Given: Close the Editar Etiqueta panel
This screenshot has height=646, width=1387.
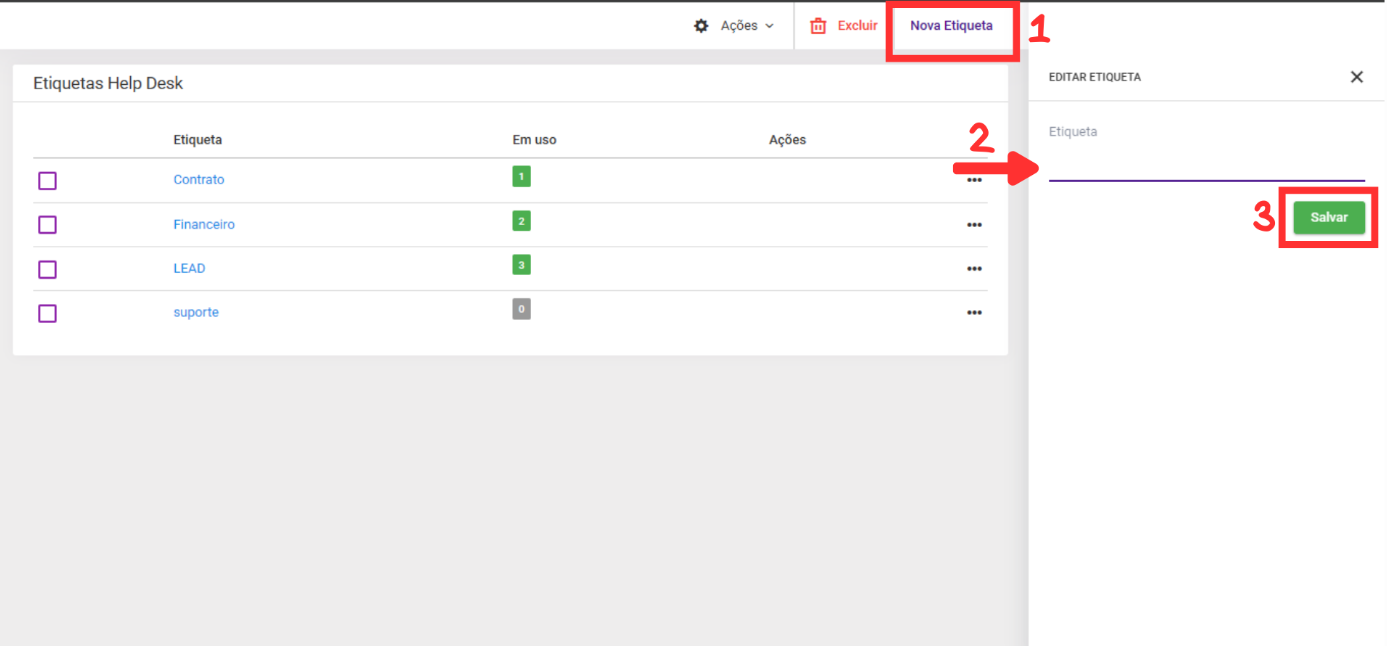Looking at the screenshot, I should point(1356,77).
